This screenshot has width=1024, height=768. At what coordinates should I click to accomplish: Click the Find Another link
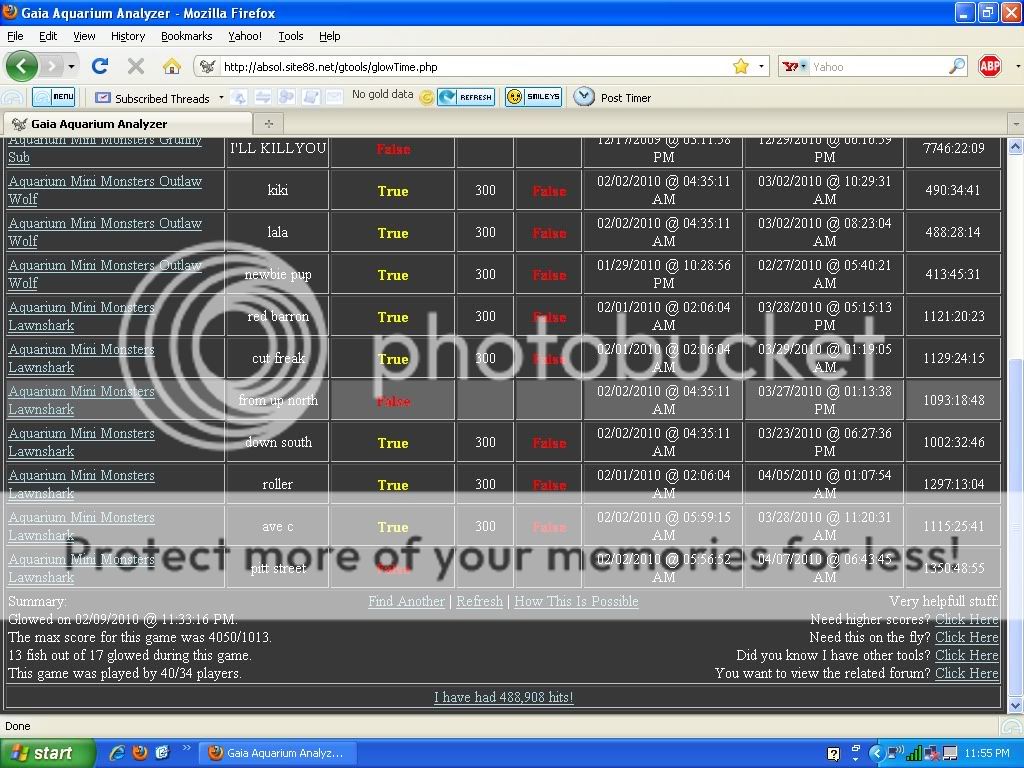pyautogui.click(x=406, y=601)
